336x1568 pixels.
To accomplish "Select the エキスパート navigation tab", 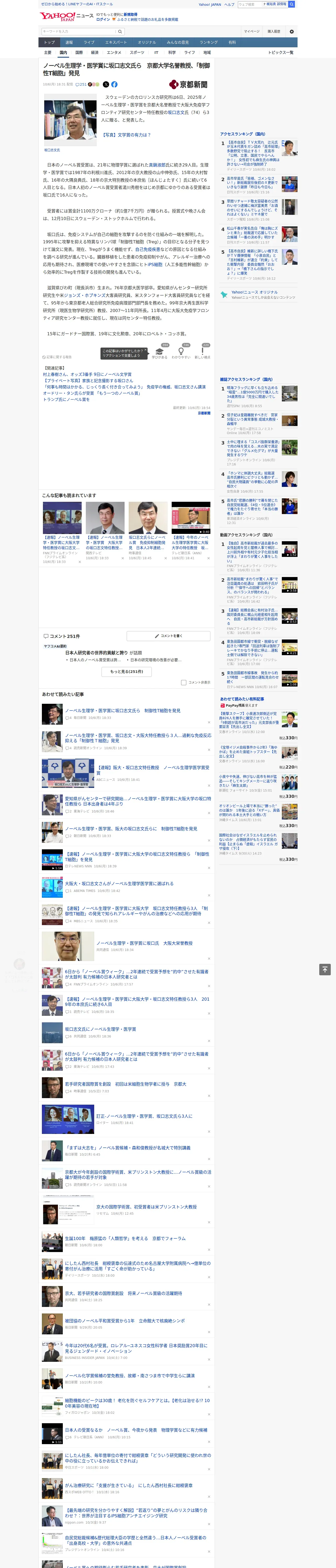I will (116, 42).
